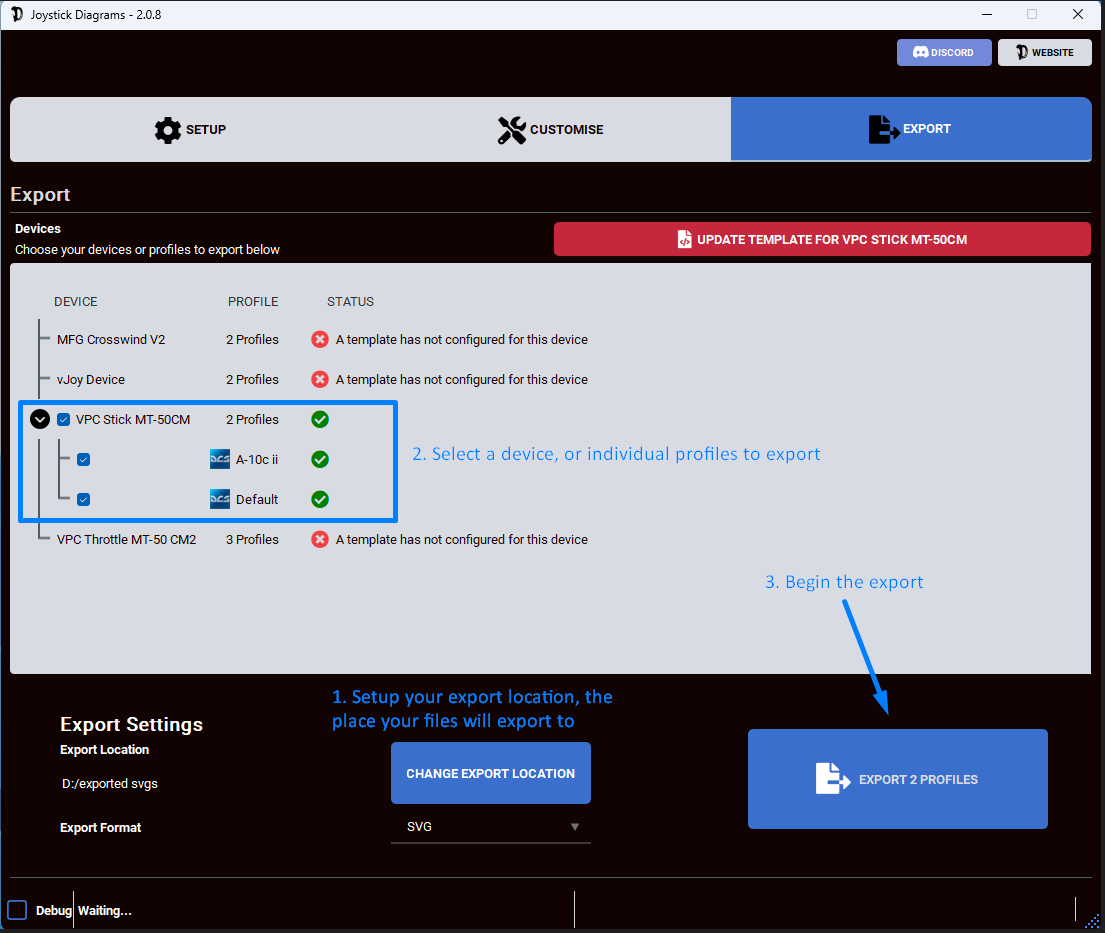Image resolution: width=1105 pixels, height=933 pixels.
Task: Click the 2 Profiles text for MFG Crosswind V2
Action: [252, 340]
